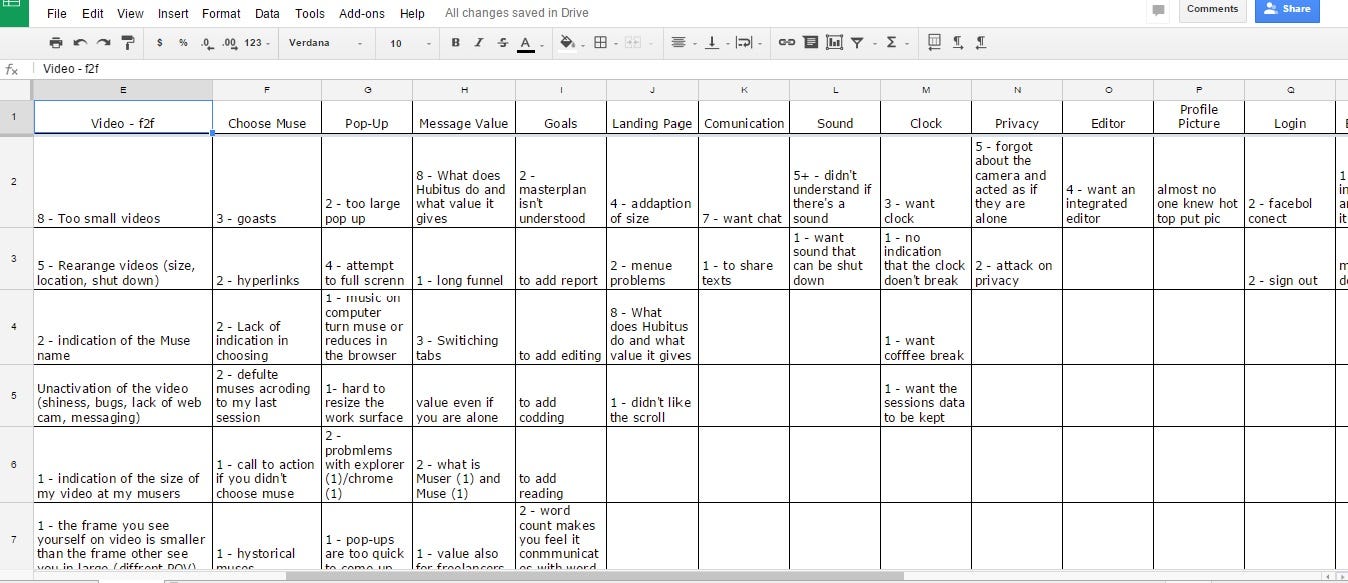Open the font size 10 dropdown
This screenshot has width=1348, height=583.
click(x=410, y=43)
